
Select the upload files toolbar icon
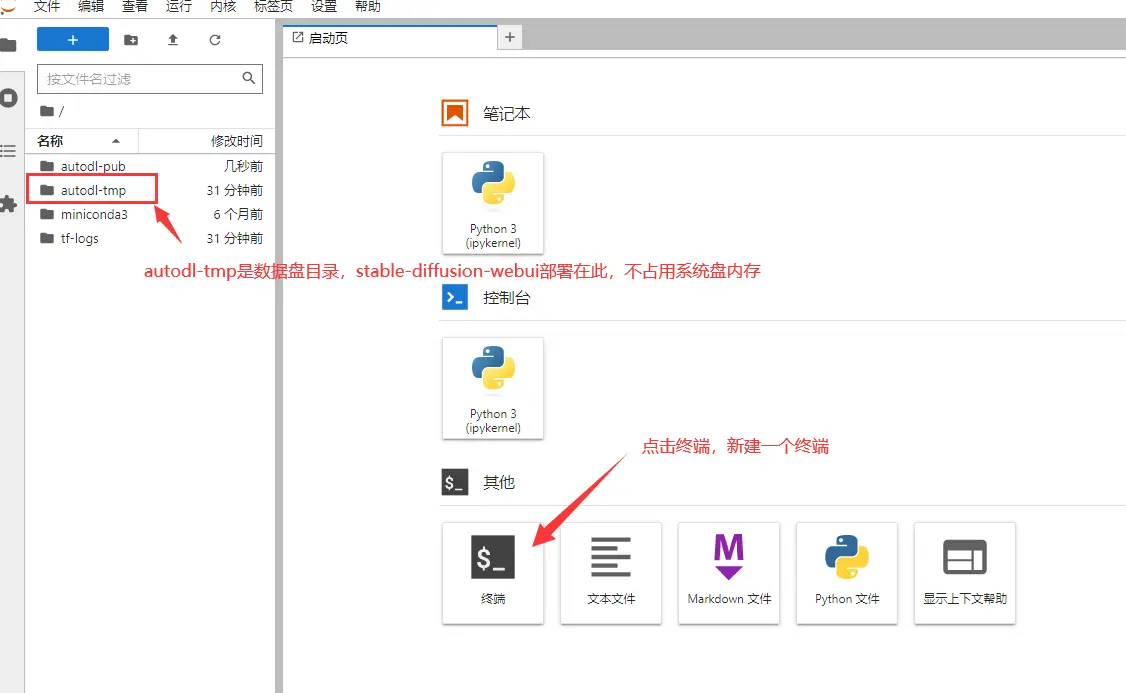click(x=172, y=39)
